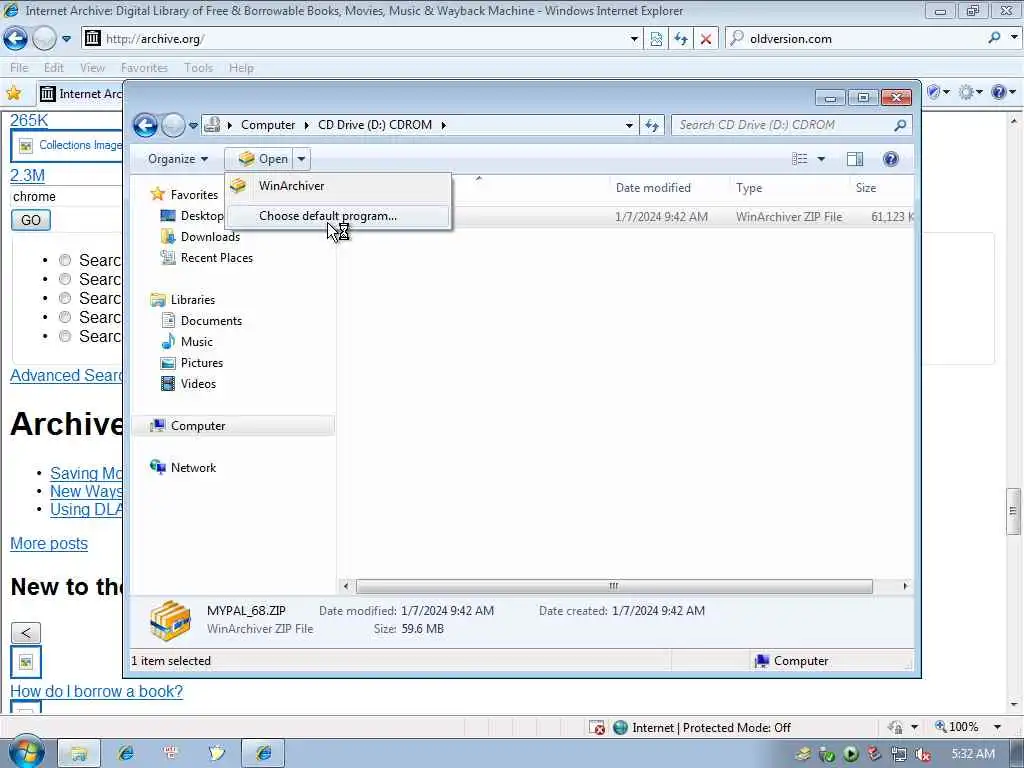This screenshot has height=768, width=1024.
Task: Click the change view icon in Explorer
Action: click(x=800, y=159)
